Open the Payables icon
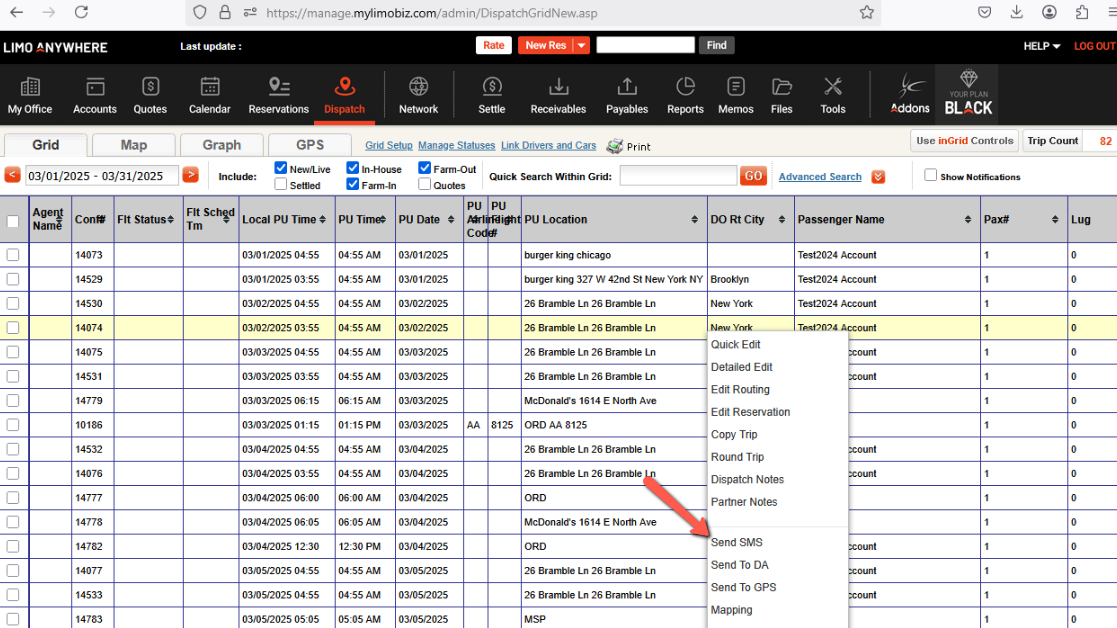This screenshot has width=1117, height=628. tap(627, 87)
